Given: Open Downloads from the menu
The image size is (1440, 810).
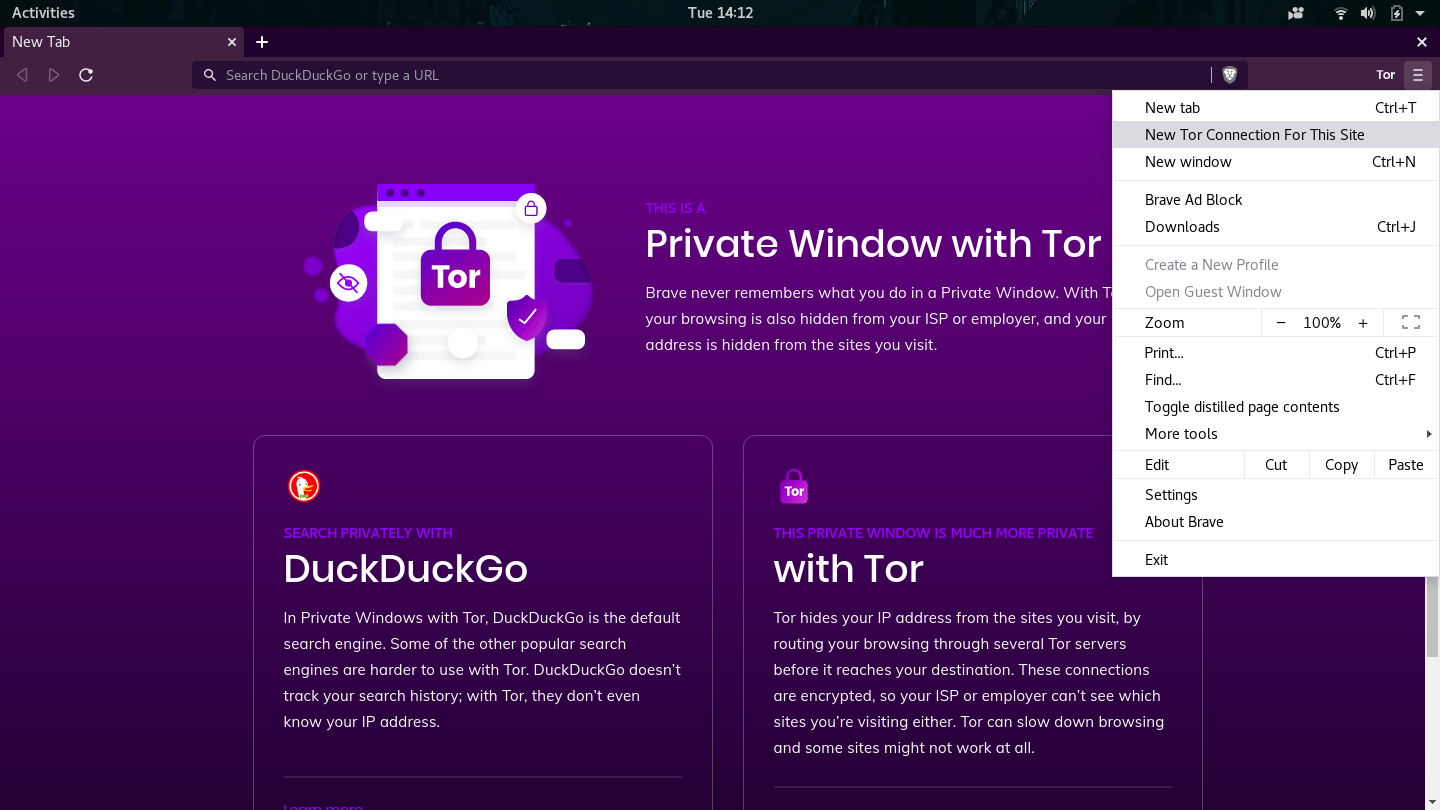Looking at the screenshot, I should (x=1182, y=226).
